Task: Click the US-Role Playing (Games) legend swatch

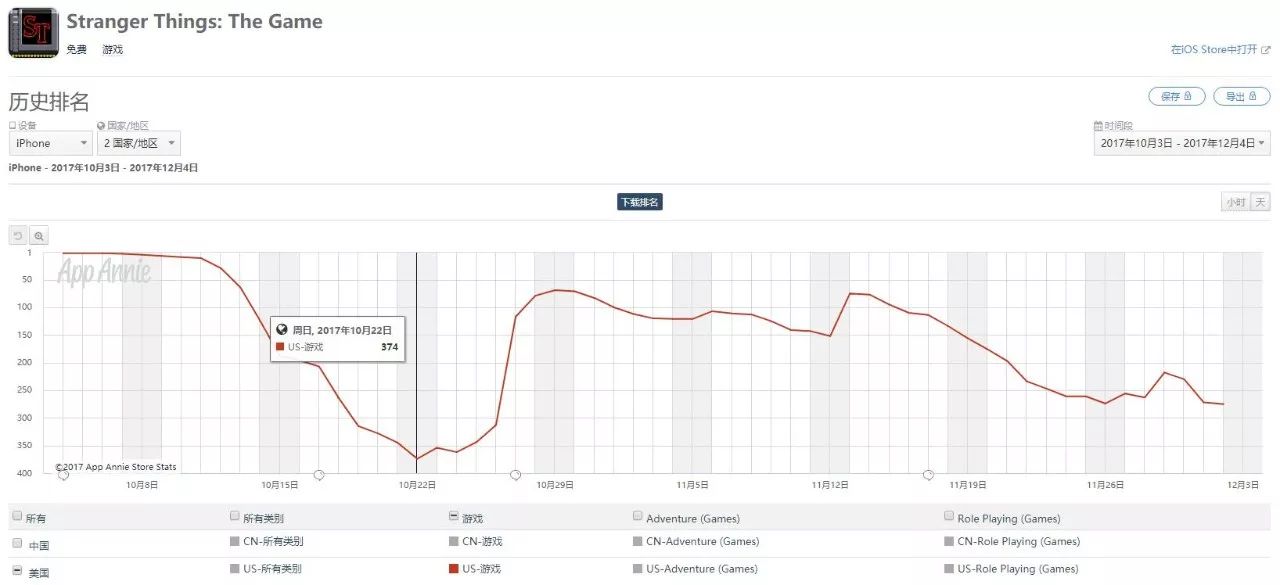Action: click(x=949, y=569)
